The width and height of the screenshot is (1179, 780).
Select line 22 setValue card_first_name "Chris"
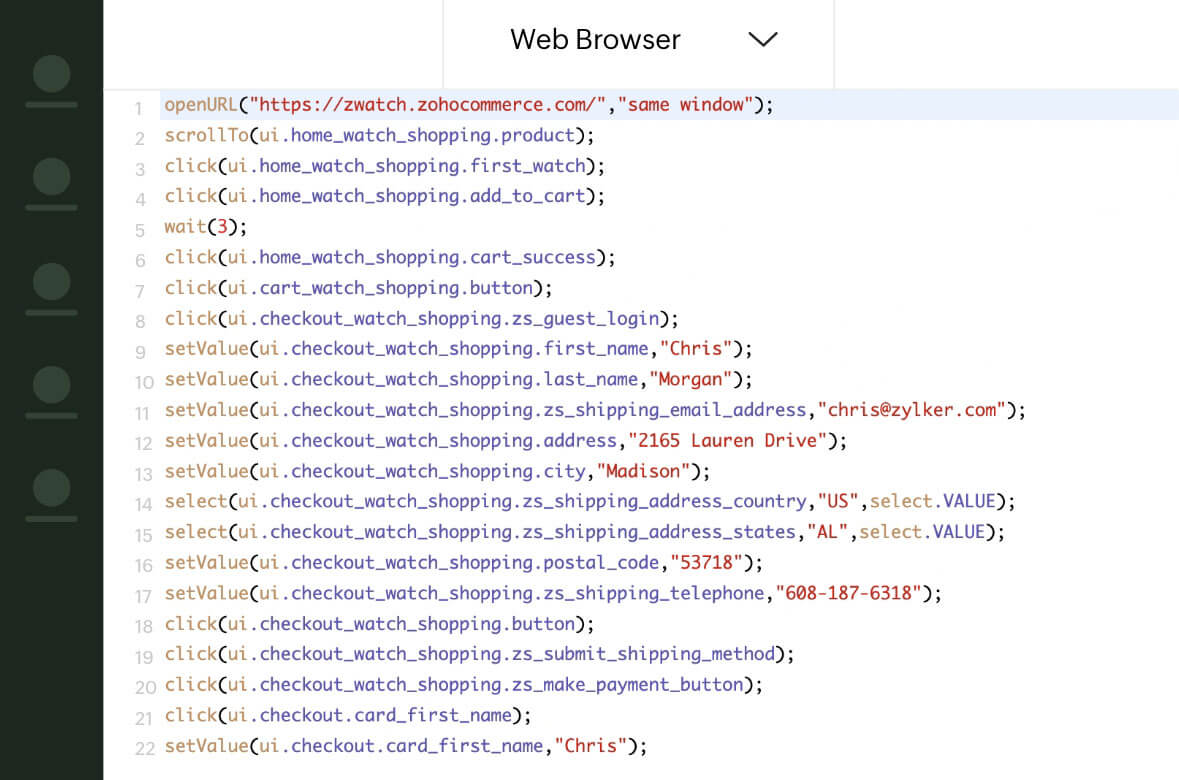(405, 746)
